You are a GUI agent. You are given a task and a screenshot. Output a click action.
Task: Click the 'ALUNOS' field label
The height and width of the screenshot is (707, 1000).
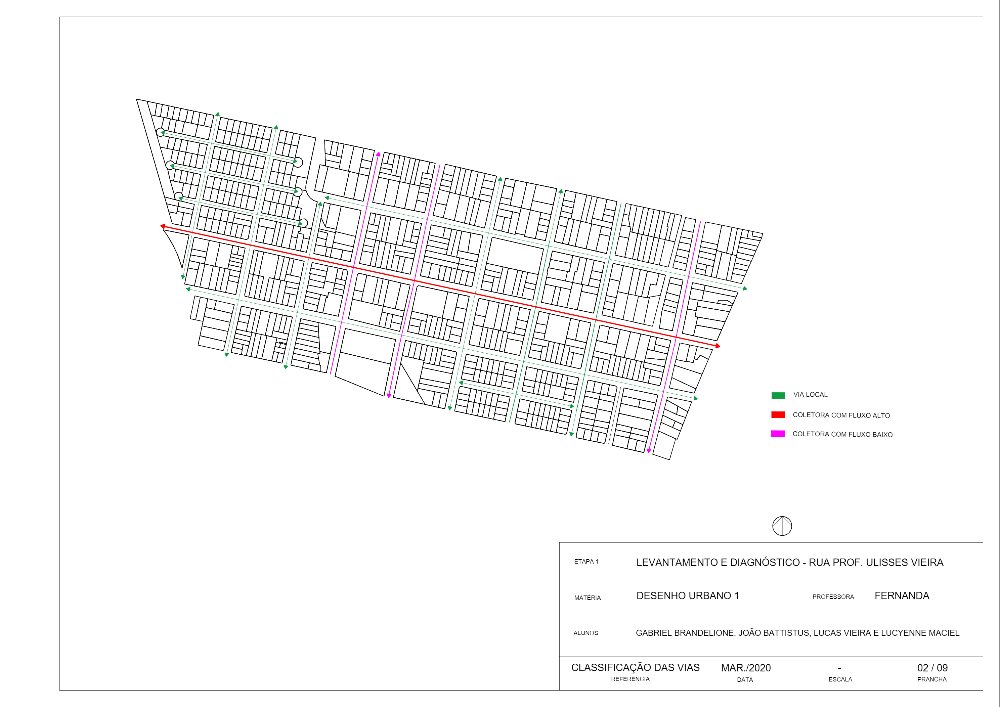(x=586, y=633)
